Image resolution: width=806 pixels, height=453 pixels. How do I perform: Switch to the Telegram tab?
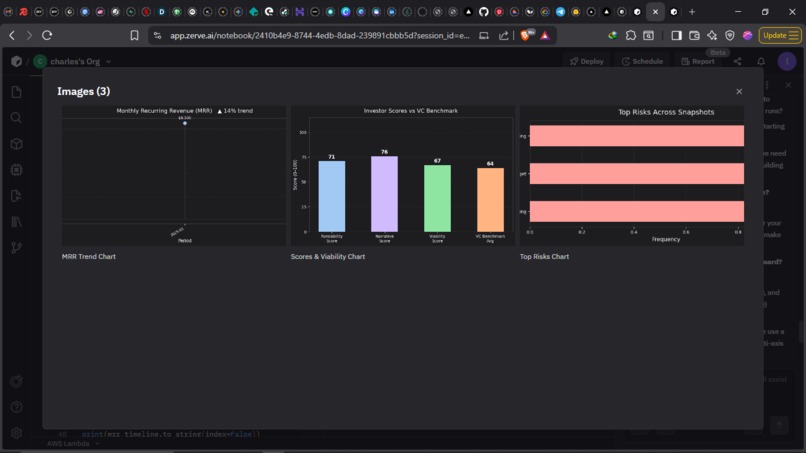(560, 11)
